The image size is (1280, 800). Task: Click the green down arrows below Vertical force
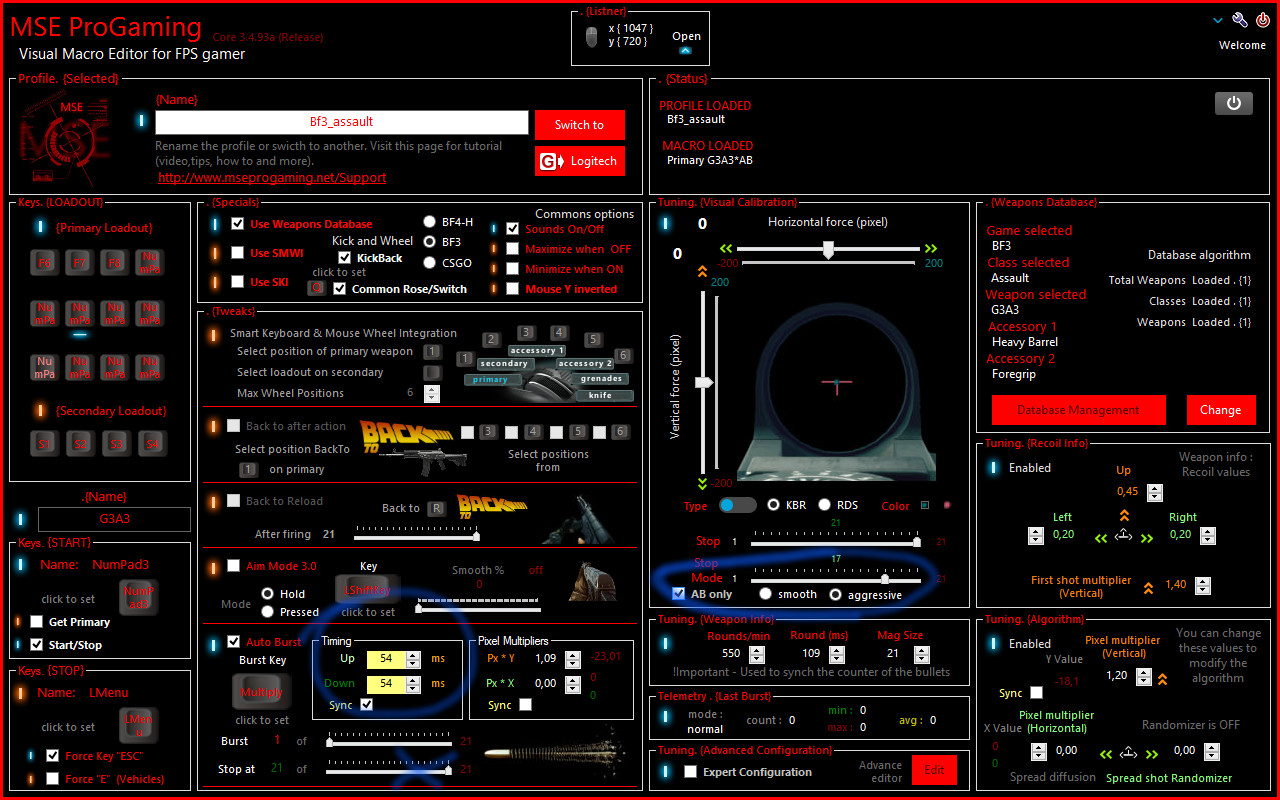(x=701, y=482)
